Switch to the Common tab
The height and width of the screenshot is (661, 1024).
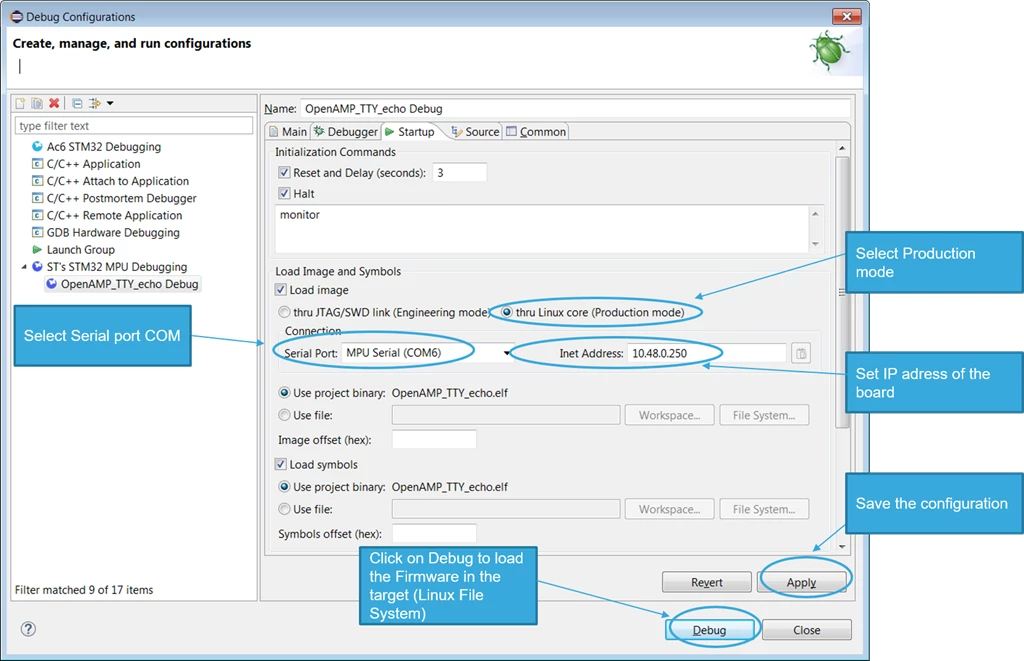536,131
